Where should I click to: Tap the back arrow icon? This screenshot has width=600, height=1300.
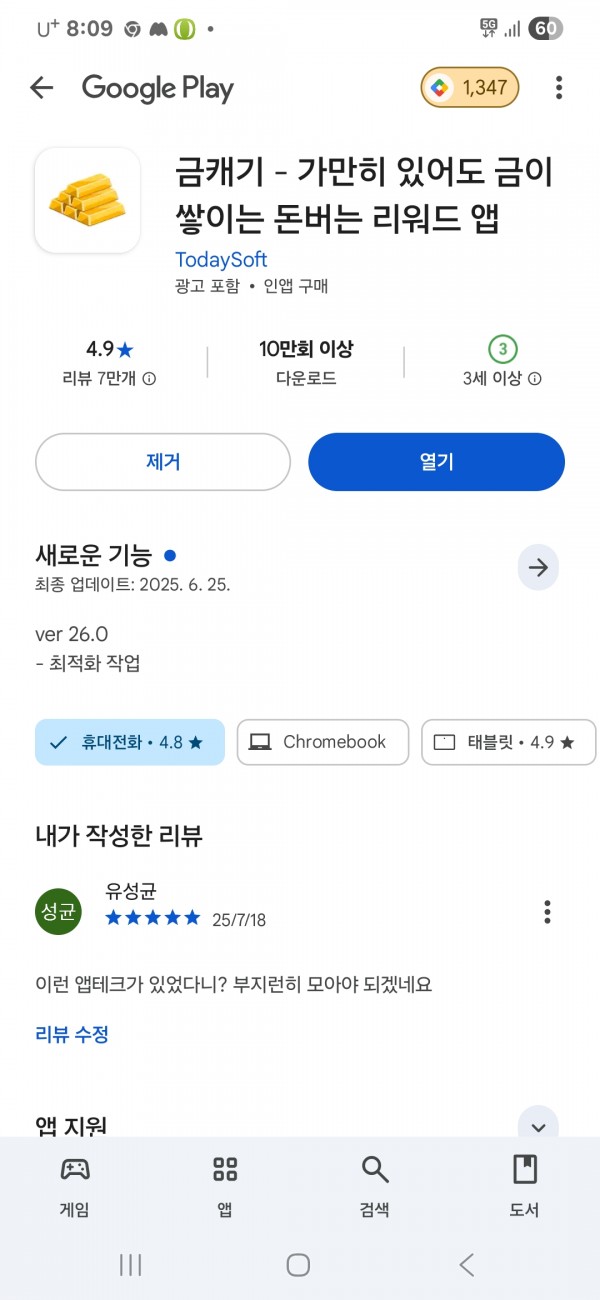click(x=41, y=88)
